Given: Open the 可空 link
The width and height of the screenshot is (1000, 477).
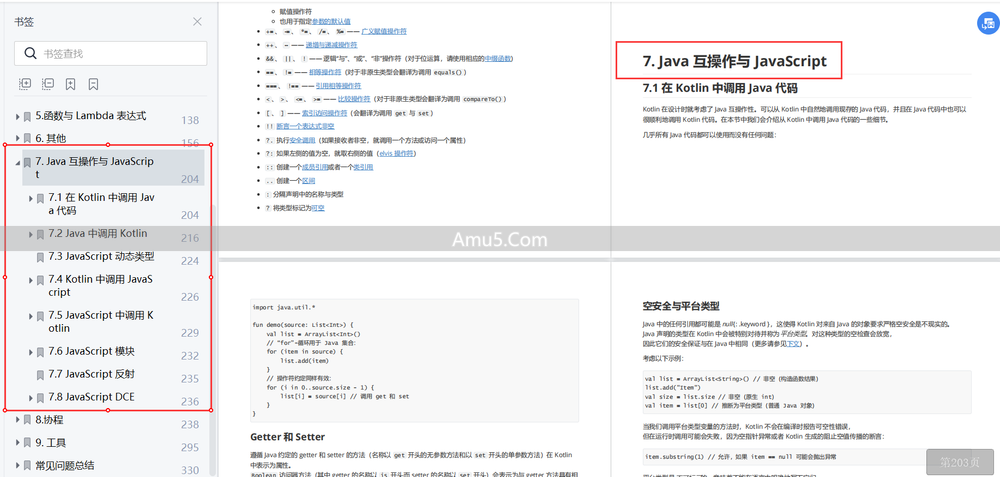Looking at the screenshot, I should pos(318,208).
